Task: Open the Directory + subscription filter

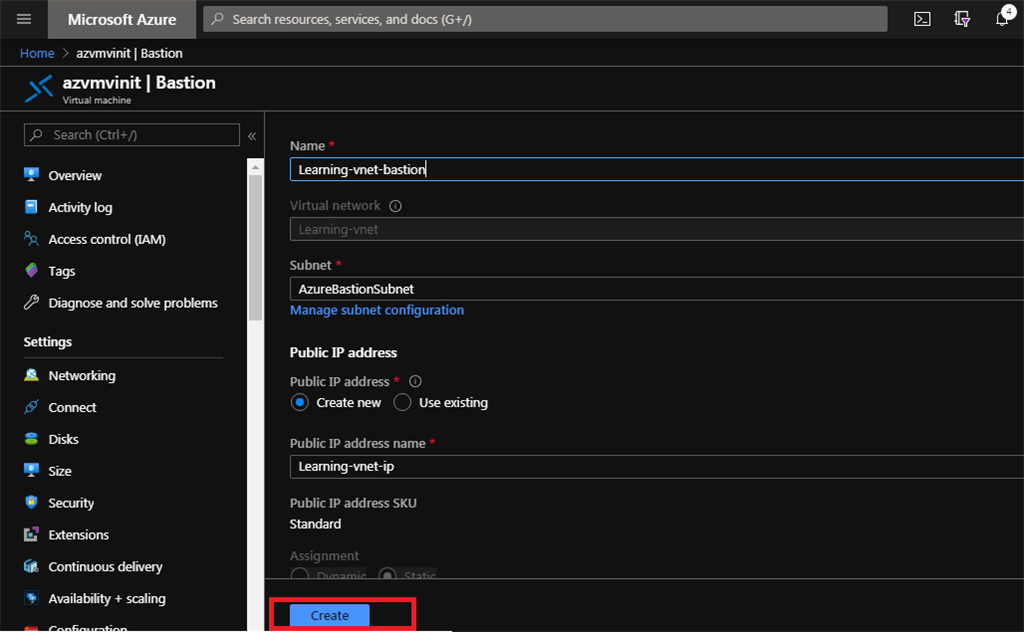Action: [961, 18]
